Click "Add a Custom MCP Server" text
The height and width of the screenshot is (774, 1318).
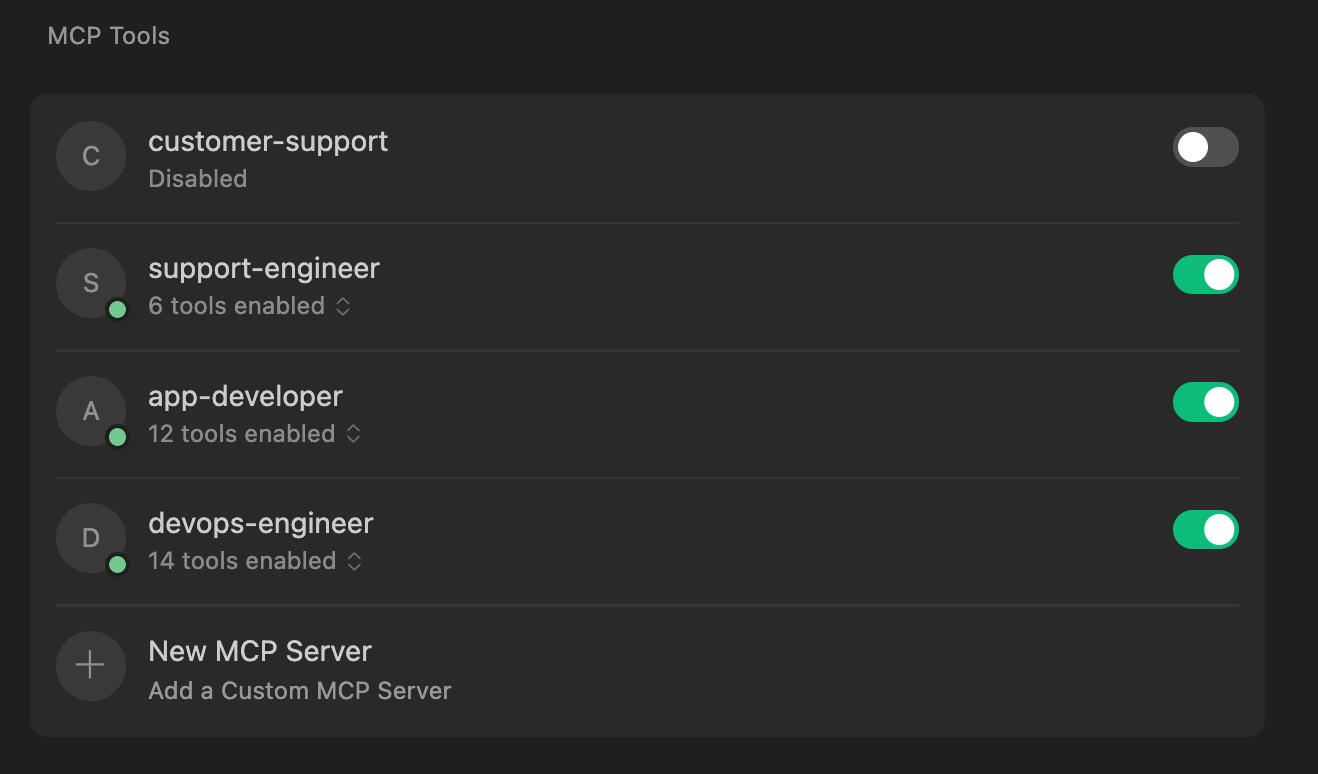click(300, 691)
